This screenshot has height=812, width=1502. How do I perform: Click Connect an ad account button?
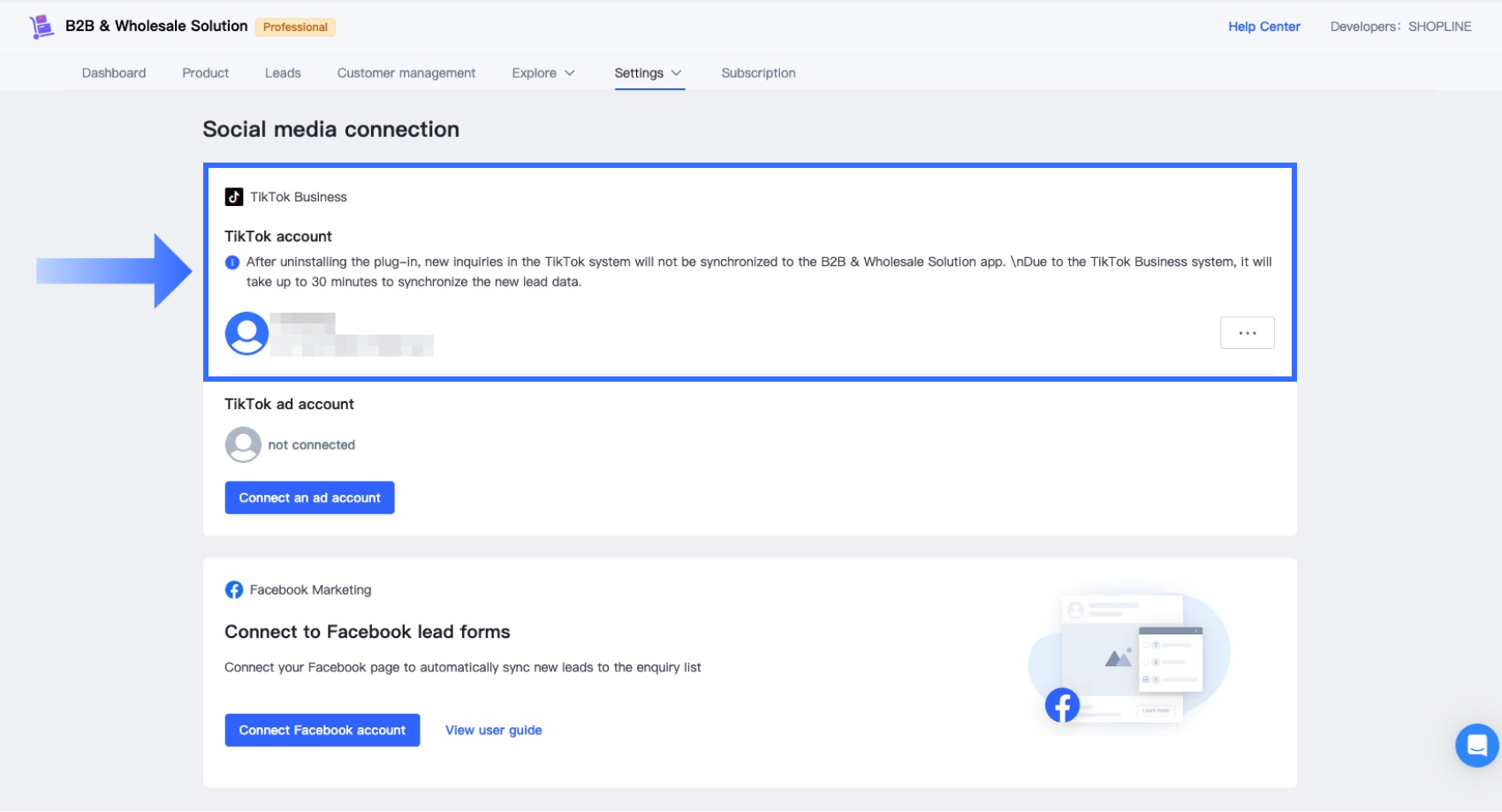click(x=309, y=498)
